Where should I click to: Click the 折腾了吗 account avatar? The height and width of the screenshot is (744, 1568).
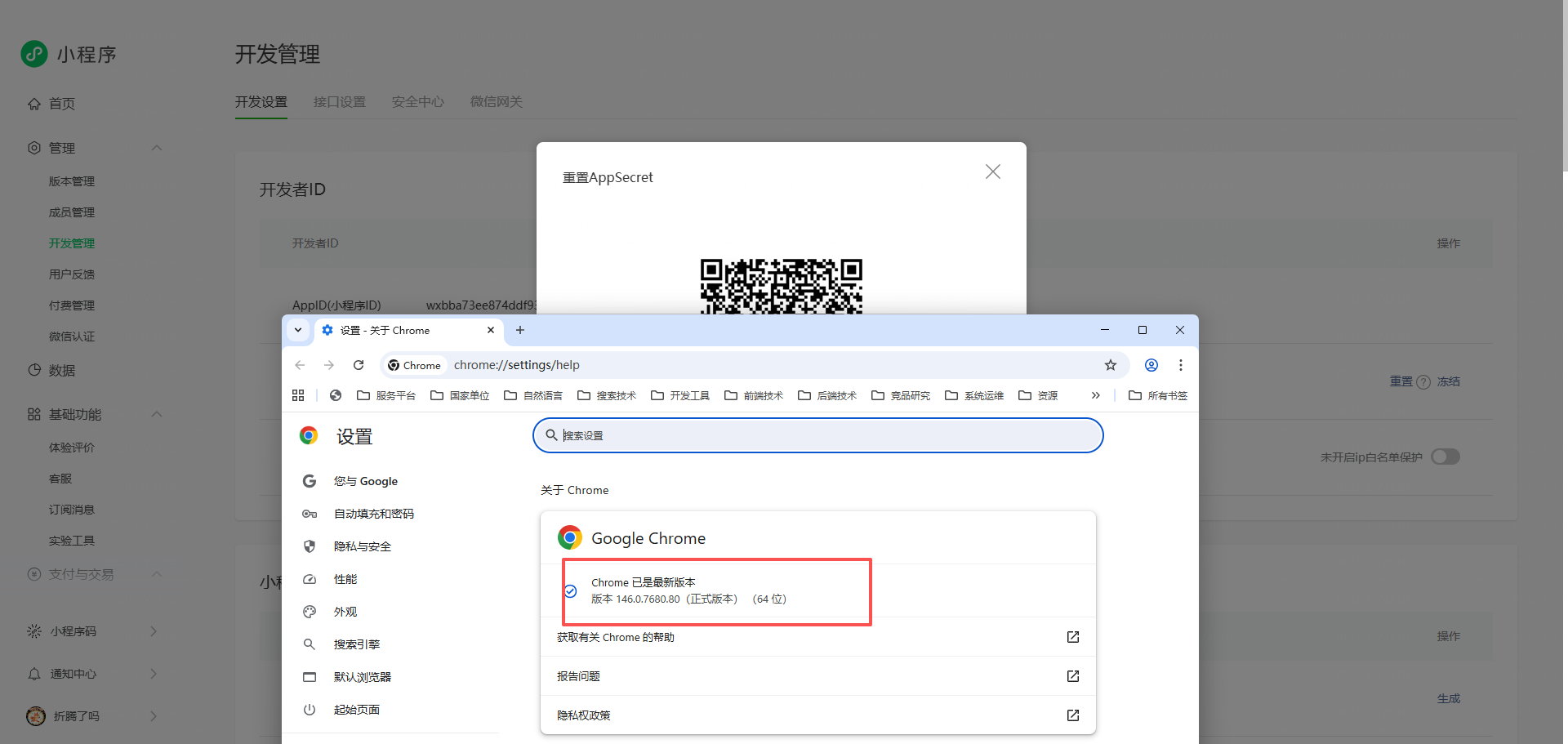point(36,716)
